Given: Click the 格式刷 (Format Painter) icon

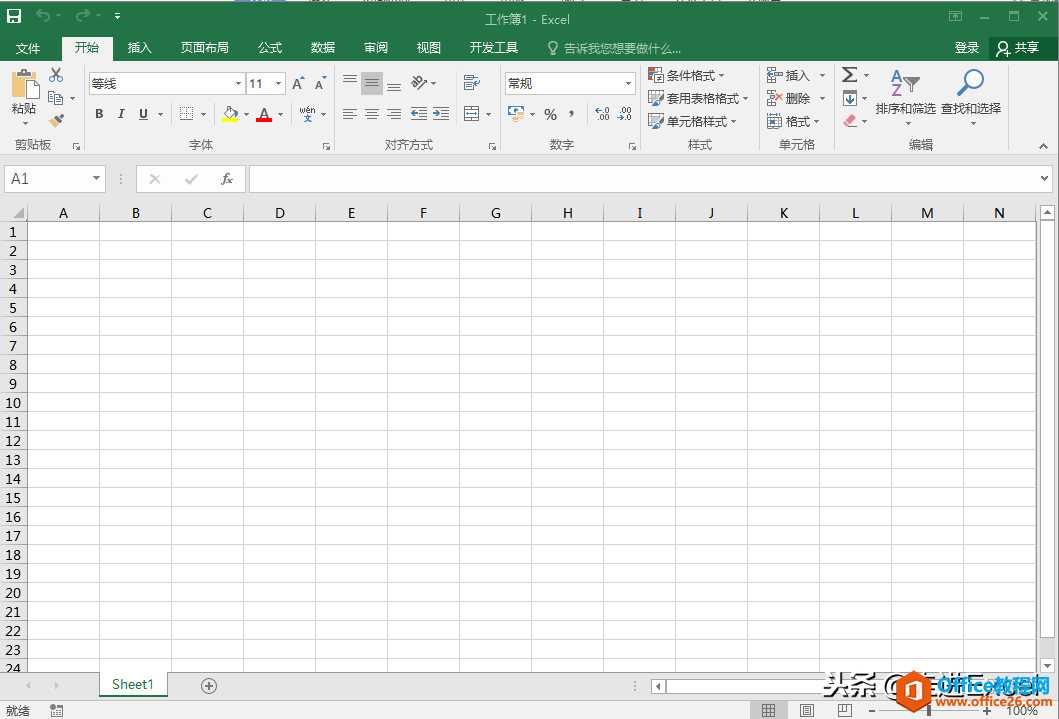Looking at the screenshot, I should [x=57, y=121].
